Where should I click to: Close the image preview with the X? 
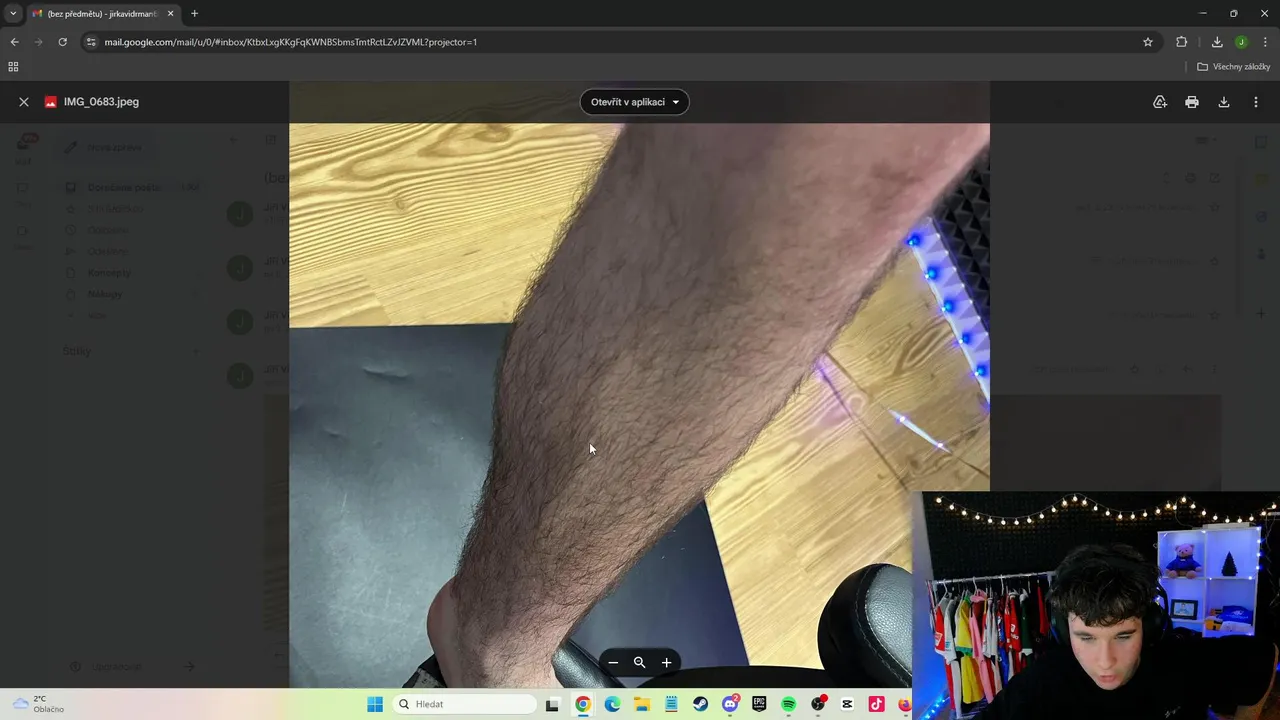[24, 102]
